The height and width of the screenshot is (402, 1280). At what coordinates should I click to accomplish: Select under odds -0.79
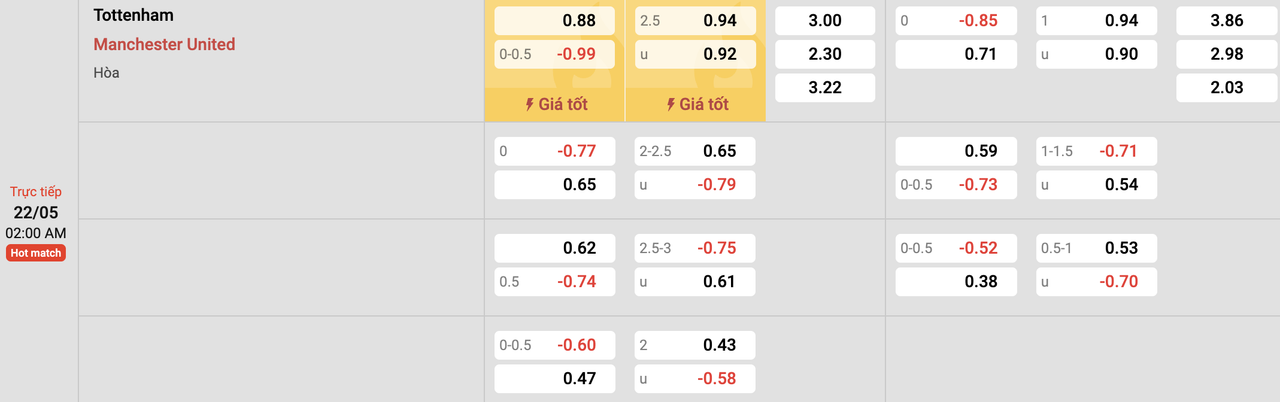point(695,184)
